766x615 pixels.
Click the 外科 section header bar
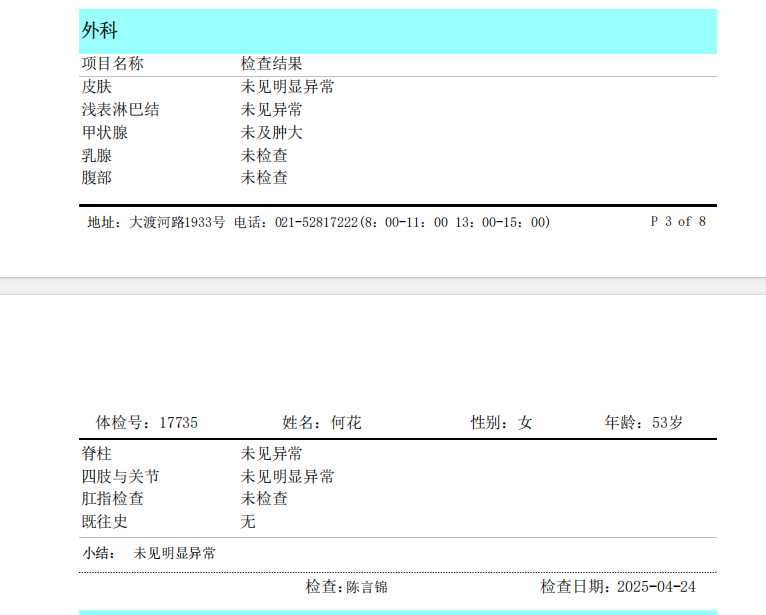click(x=397, y=31)
